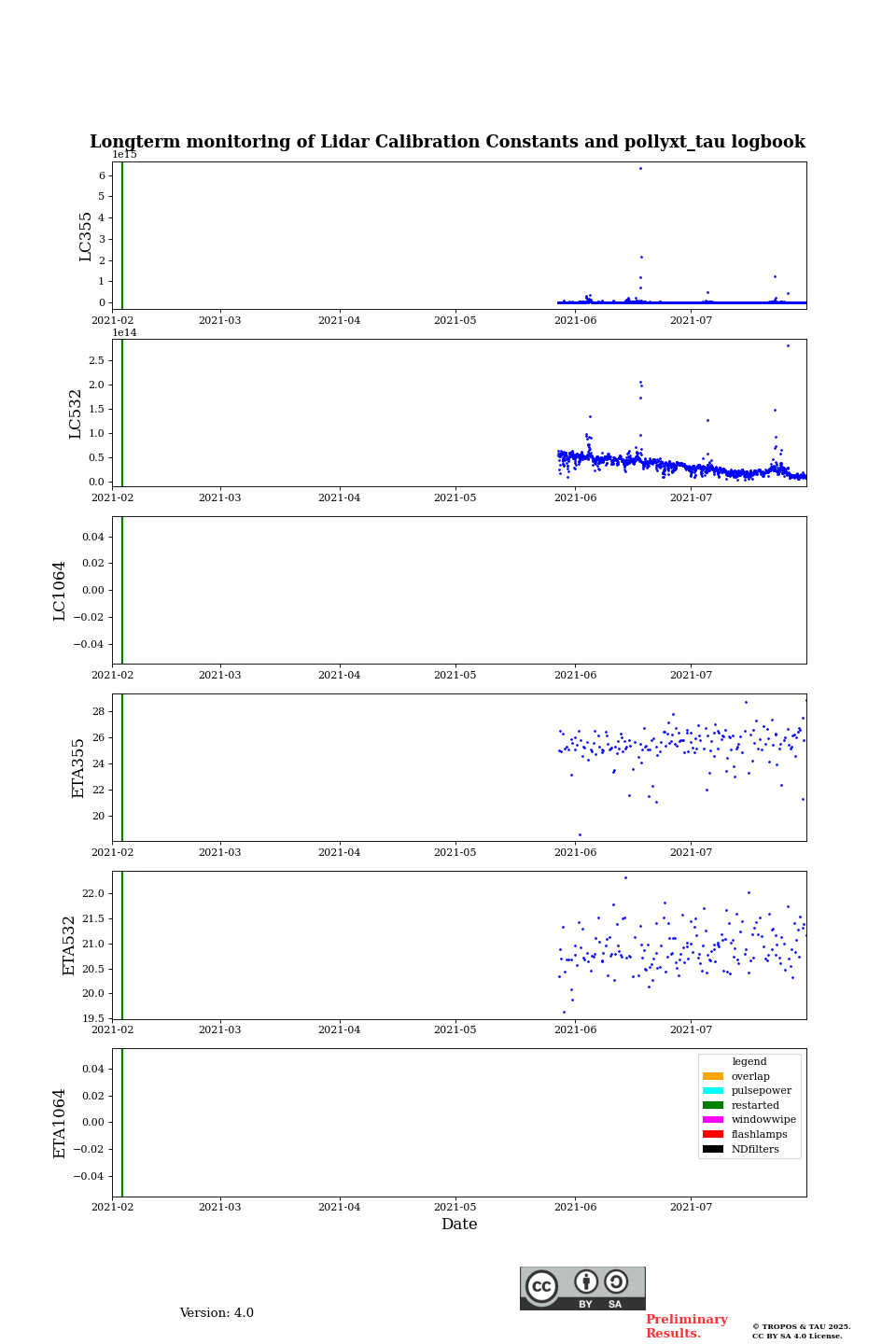Click the Preliminary Results red text

click(686, 1326)
